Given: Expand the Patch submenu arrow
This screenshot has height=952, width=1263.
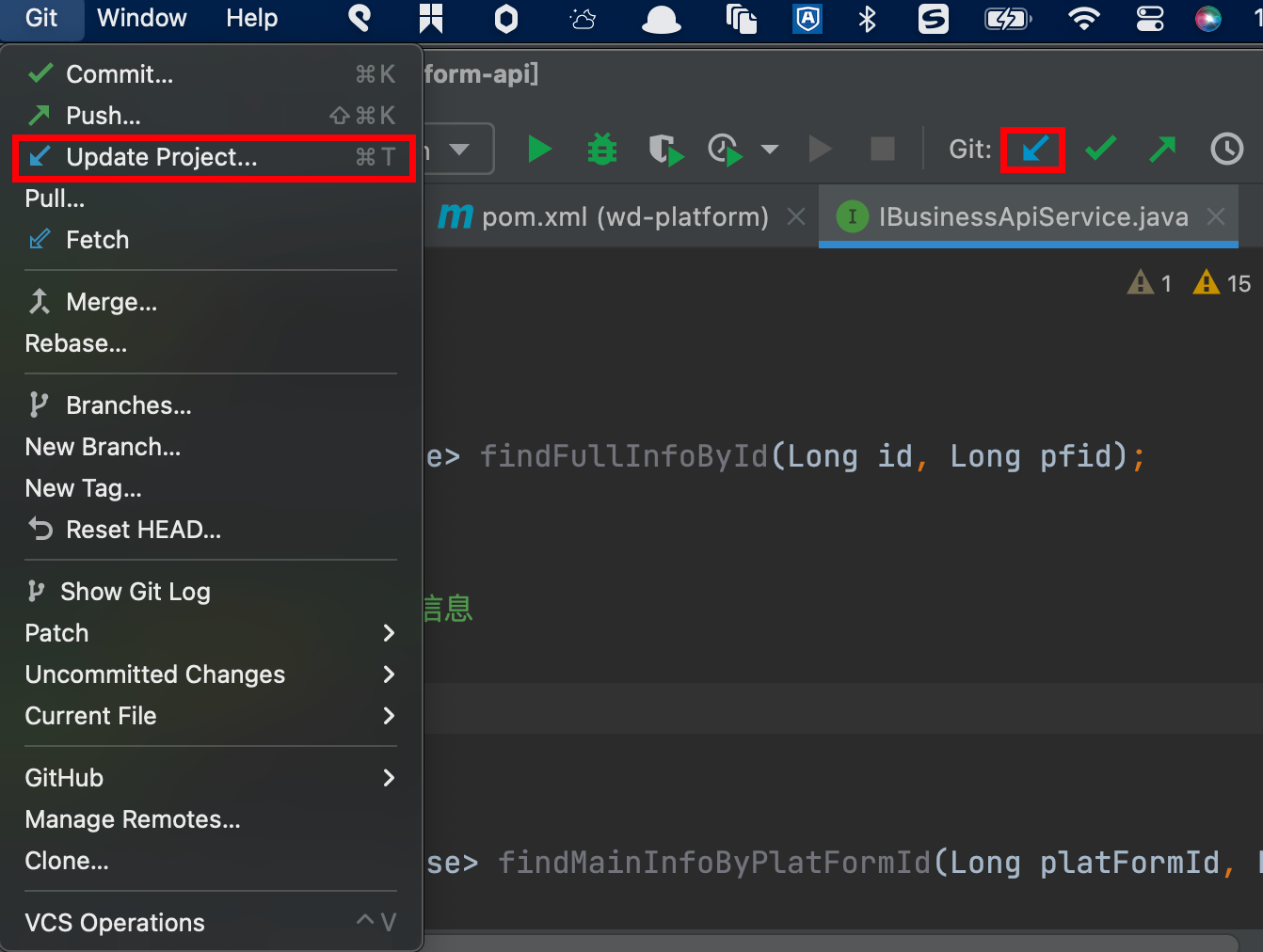Looking at the screenshot, I should (389, 633).
